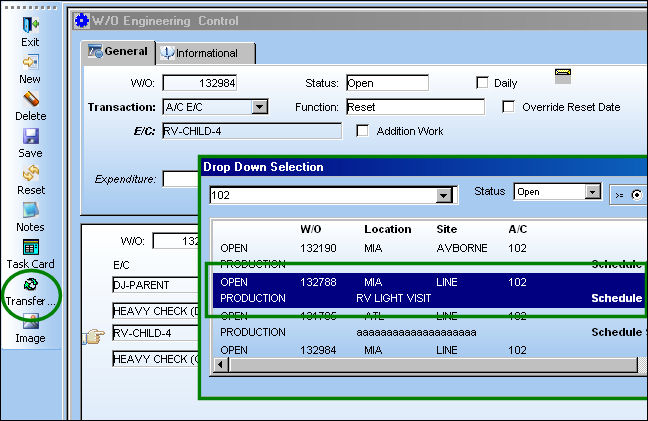Viewport: 648px width, 421px height.
Task: Open the Status Open dropdown in selection
Action: 592,192
